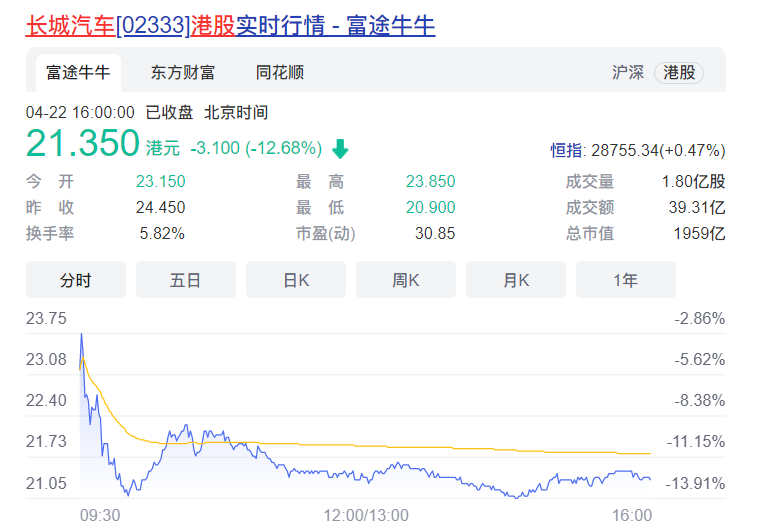
Task: Click the 23.08 price axis label
Action: (46, 360)
